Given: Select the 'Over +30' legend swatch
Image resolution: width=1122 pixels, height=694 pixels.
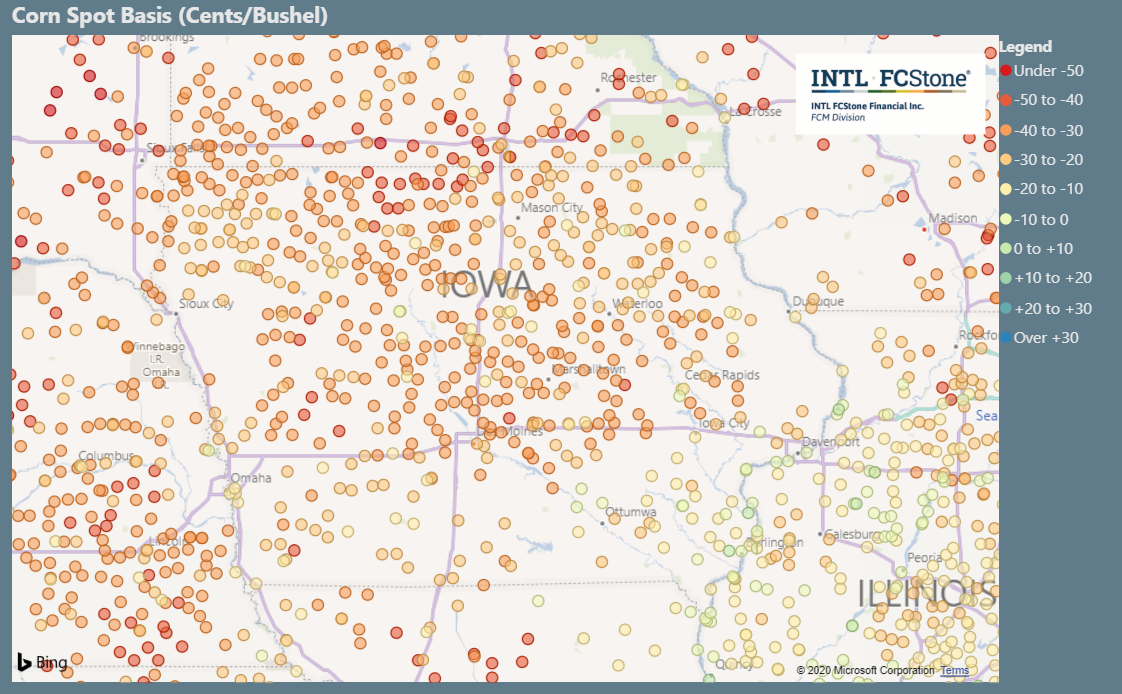Looking at the screenshot, I should tap(1005, 337).
